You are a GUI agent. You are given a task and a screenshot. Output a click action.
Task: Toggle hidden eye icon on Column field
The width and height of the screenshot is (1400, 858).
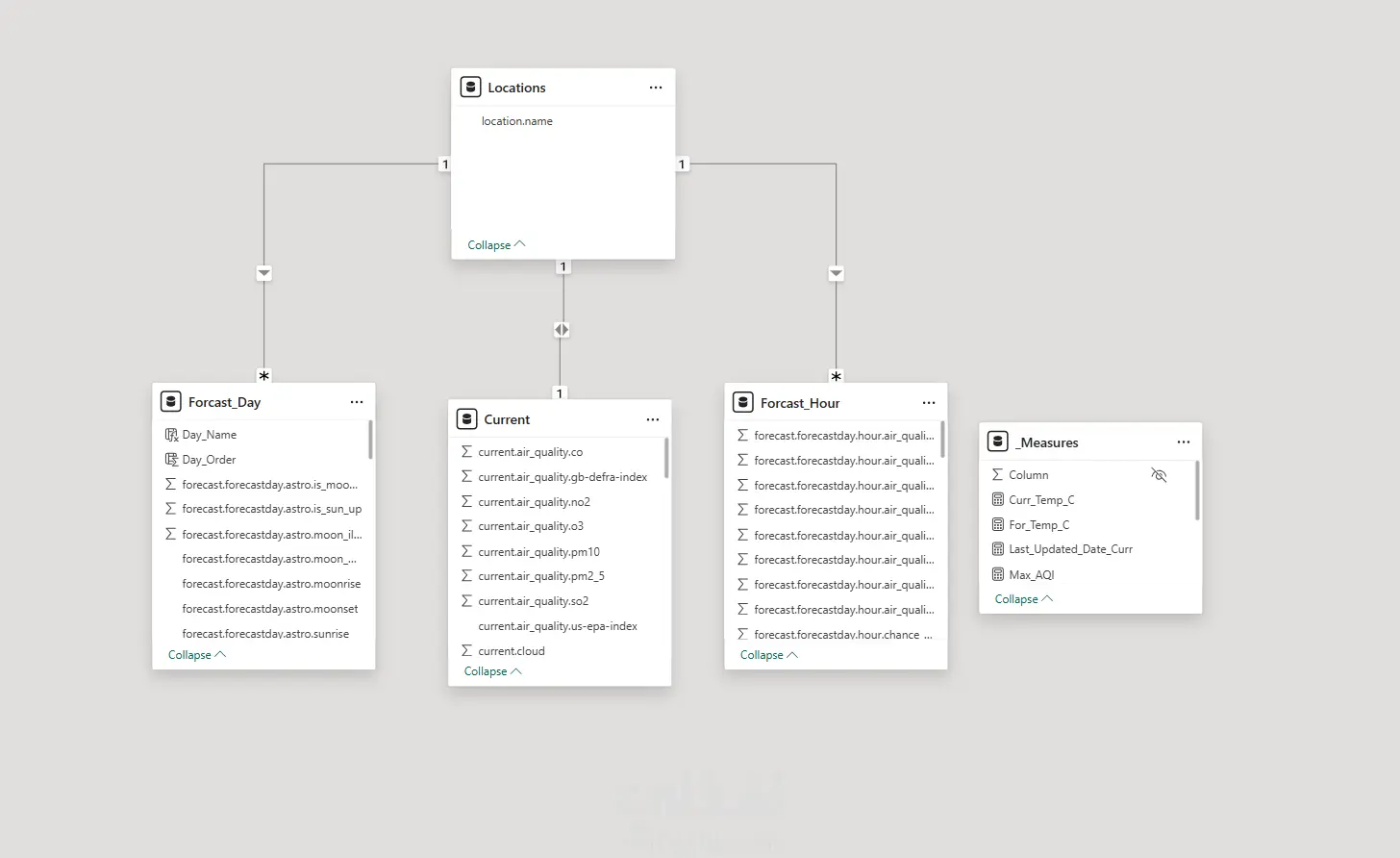(1159, 475)
